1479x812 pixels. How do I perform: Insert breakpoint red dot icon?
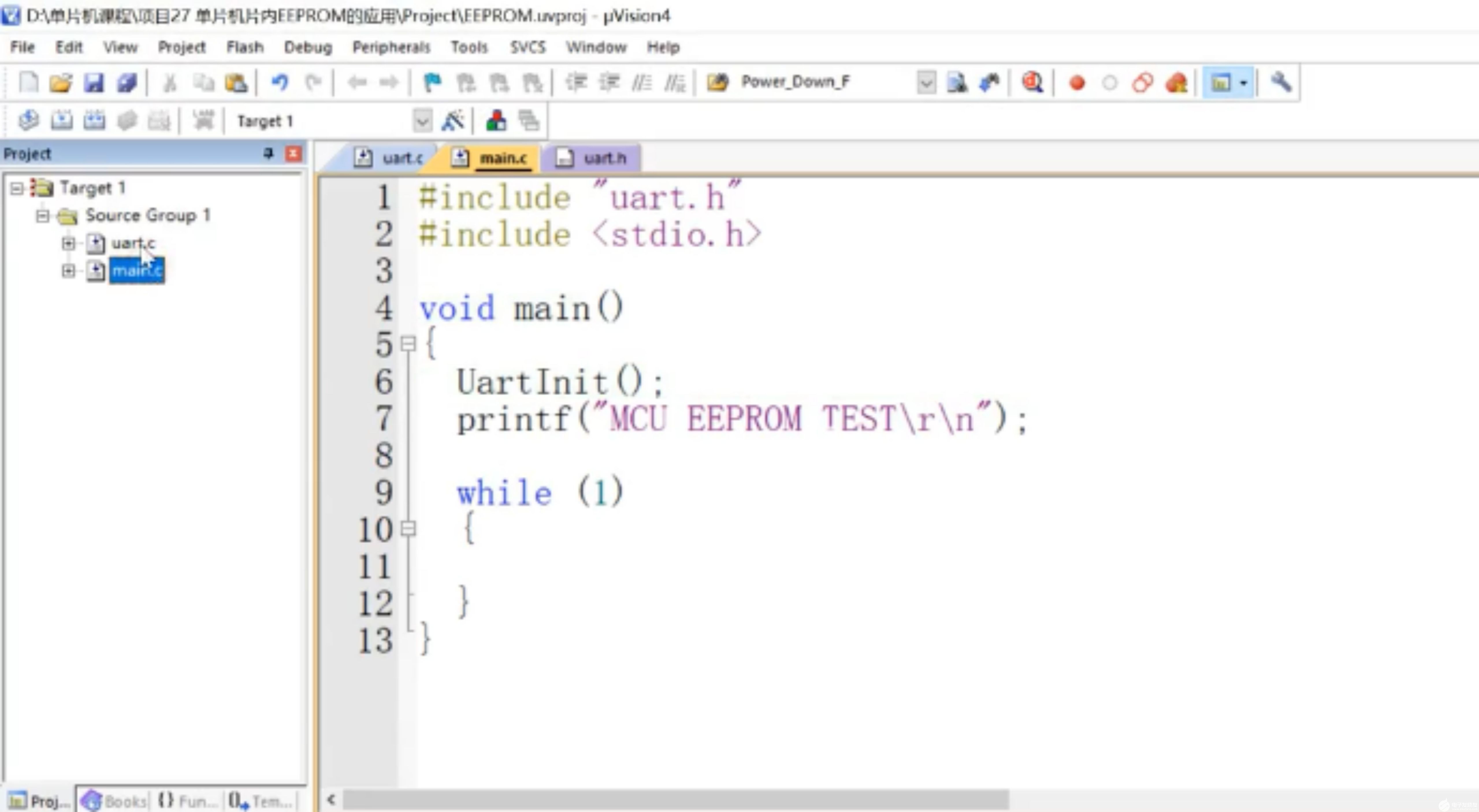tap(1077, 83)
